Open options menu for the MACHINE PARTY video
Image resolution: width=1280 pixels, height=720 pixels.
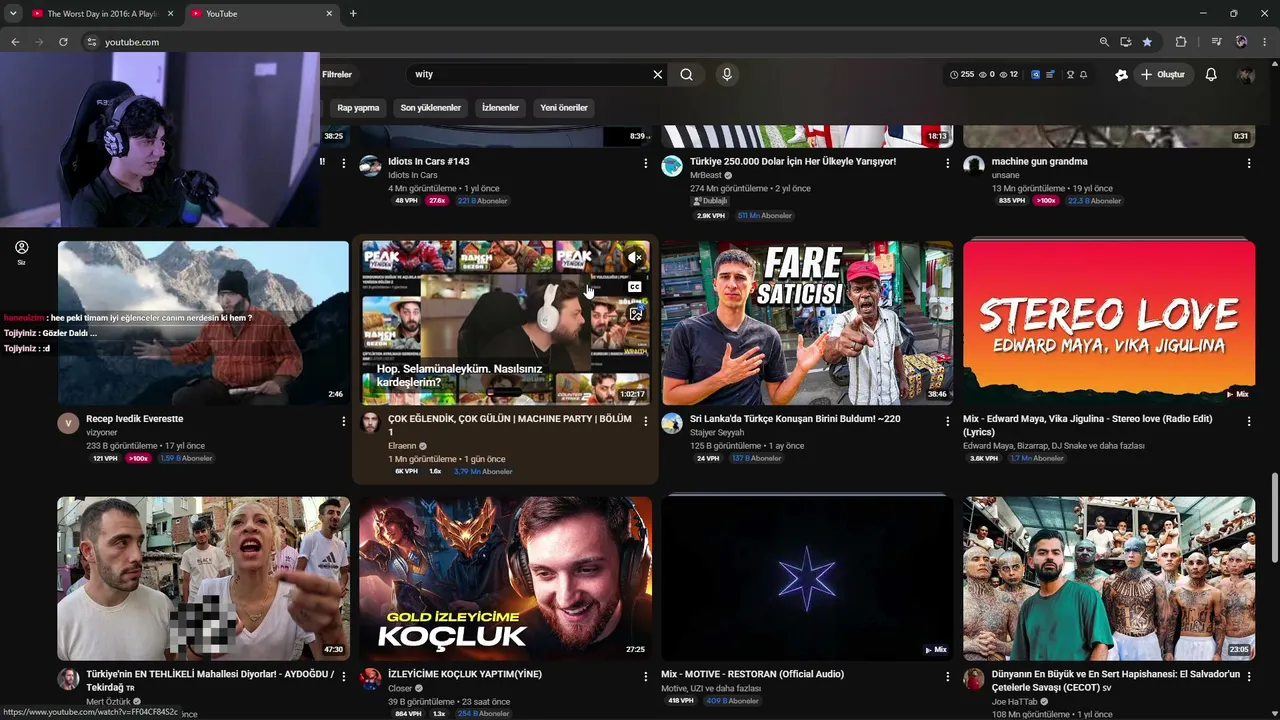[x=646, y=421]
